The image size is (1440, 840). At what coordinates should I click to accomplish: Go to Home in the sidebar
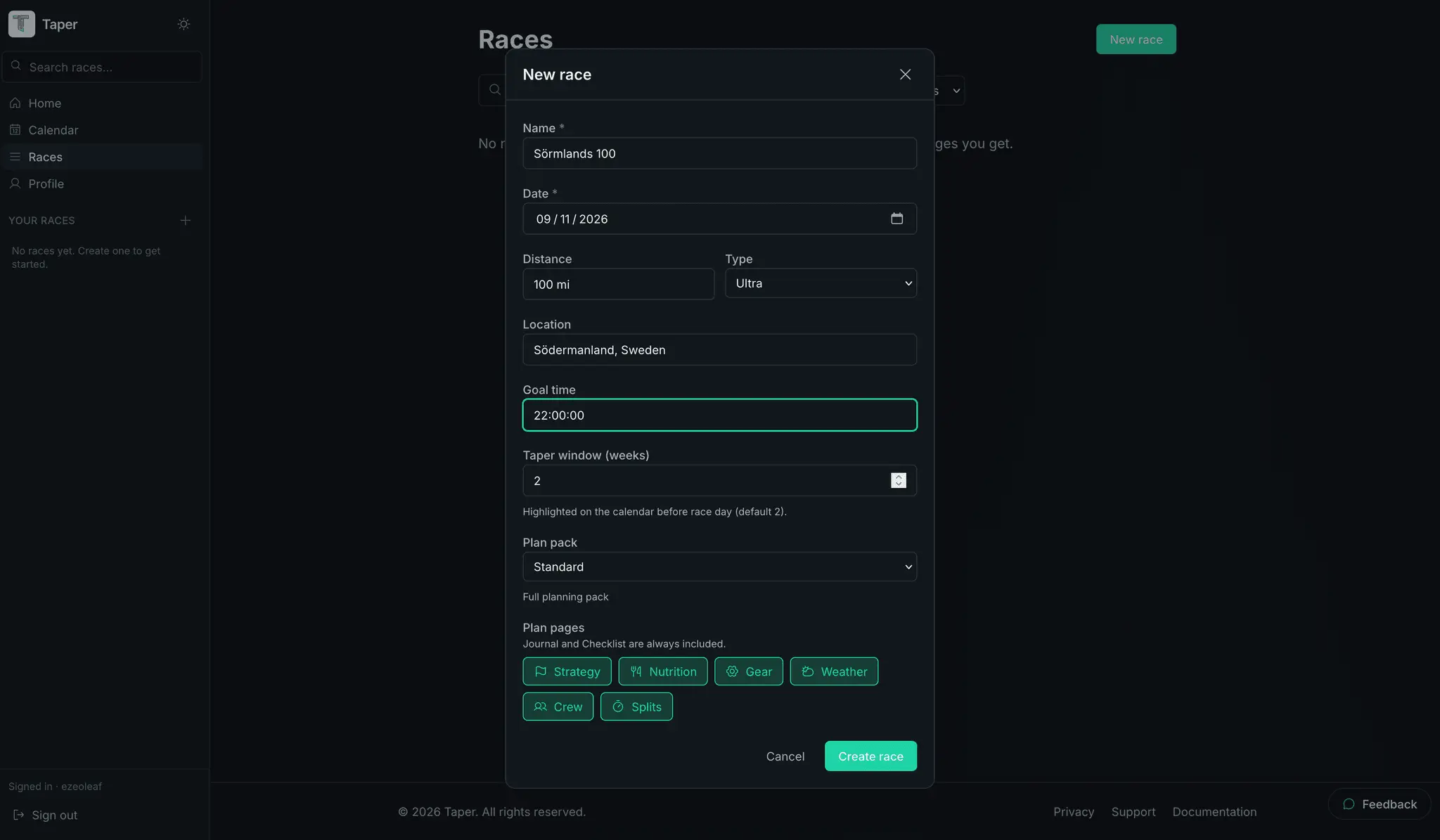103,103
